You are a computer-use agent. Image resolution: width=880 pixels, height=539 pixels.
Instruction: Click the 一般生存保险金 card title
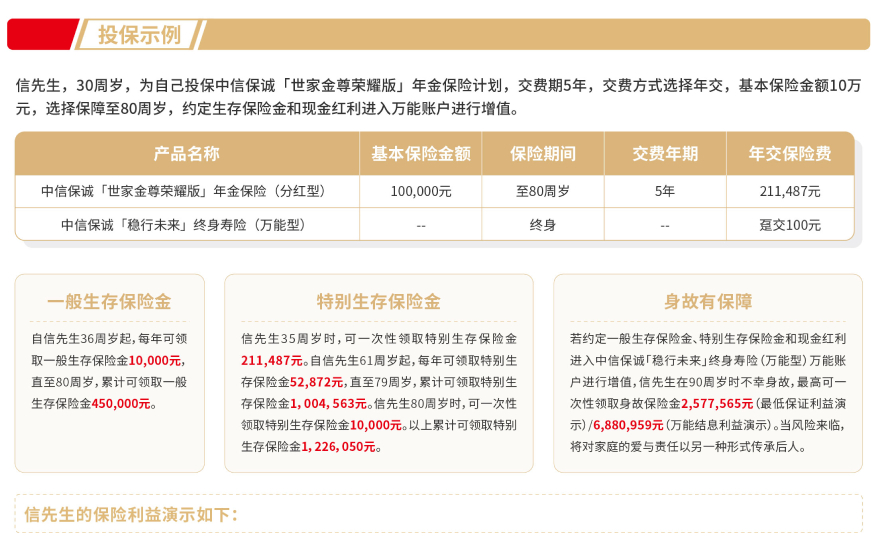[109, 302]
